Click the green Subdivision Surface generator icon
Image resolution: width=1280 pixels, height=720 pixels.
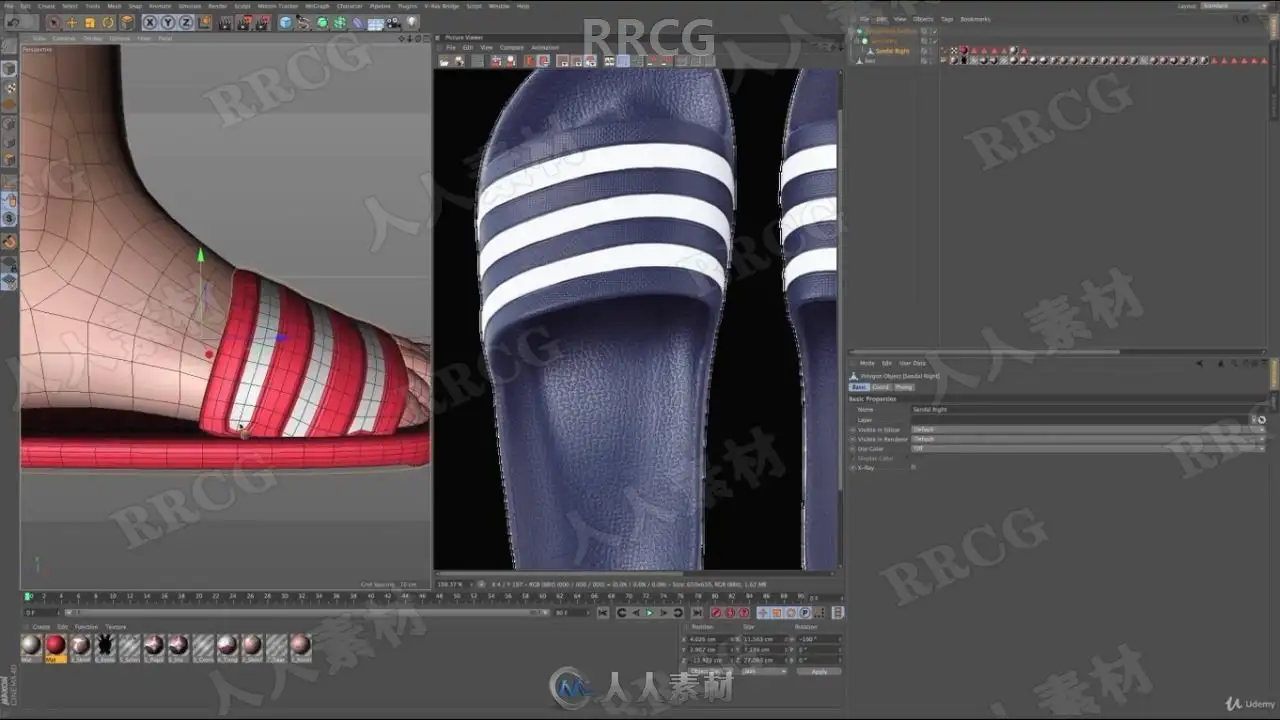click(x=322, y=22)
